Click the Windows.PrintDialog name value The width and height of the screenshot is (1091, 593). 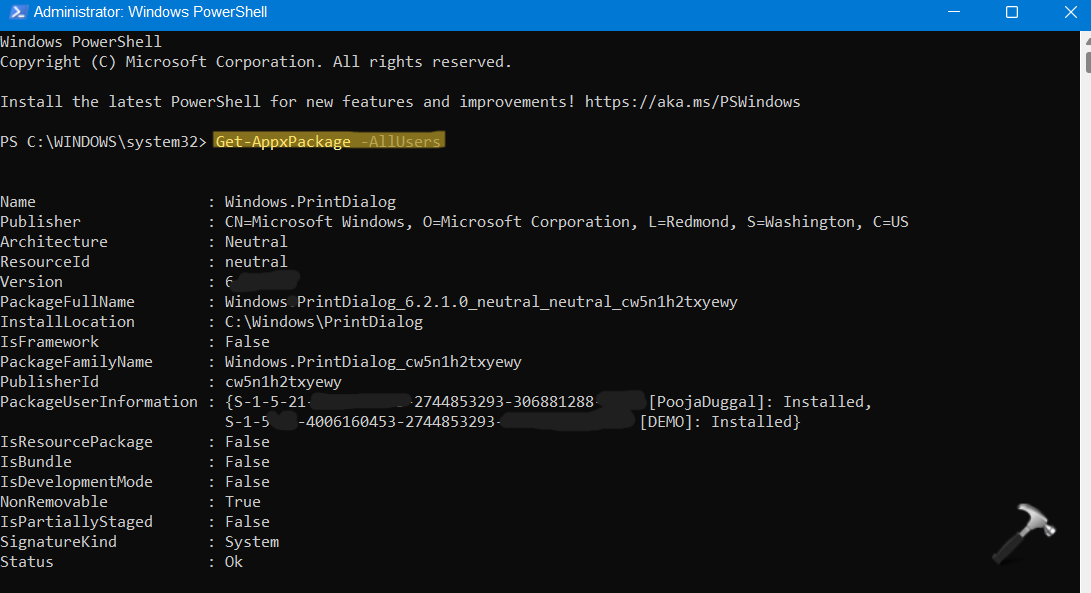[x=310, y=202]
